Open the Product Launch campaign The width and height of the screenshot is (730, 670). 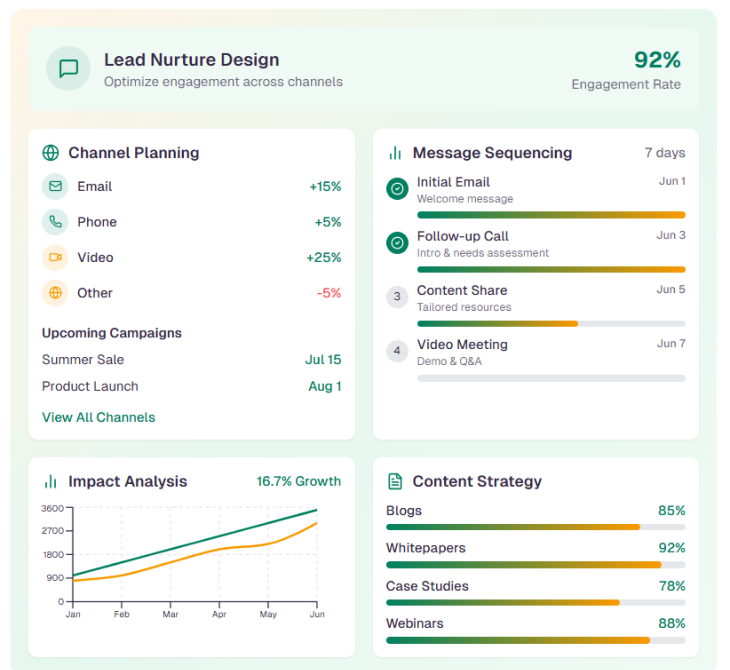(x=90, y=387)
